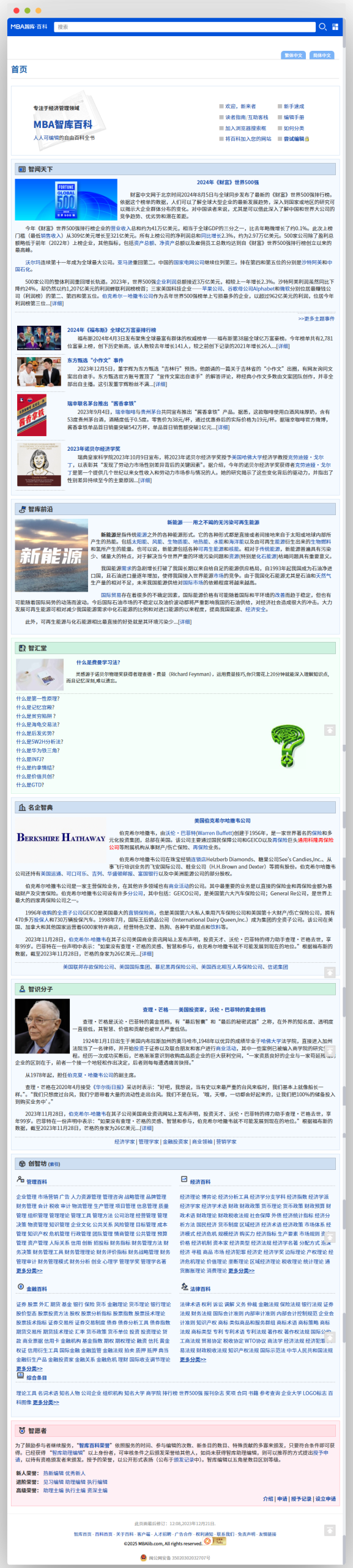Click >>更多主题事件 link
This screenshot has width=353, height=1568.
pyautogui.click(x=316, y=318)
